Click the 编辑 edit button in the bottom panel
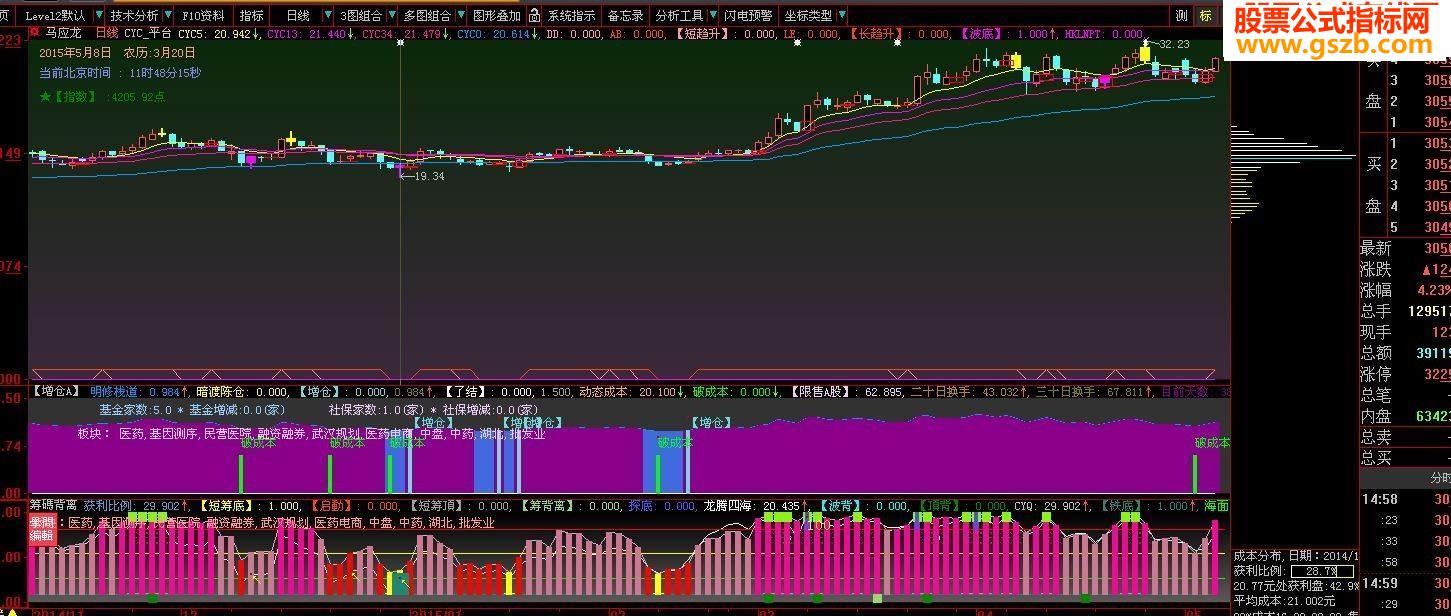This screenshot has height=616, width=1451. (x=41, y=536)
